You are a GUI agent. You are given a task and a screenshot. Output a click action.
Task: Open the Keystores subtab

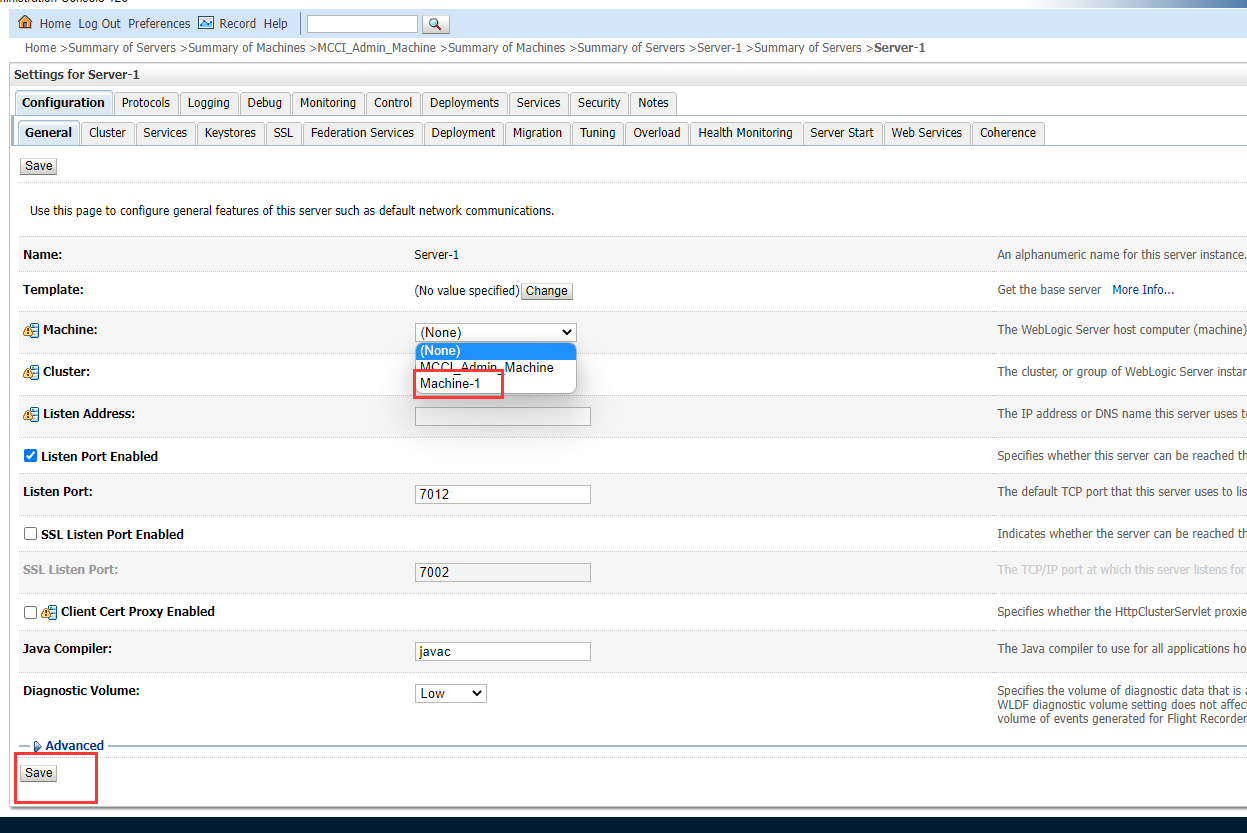[x=230, y=132]
